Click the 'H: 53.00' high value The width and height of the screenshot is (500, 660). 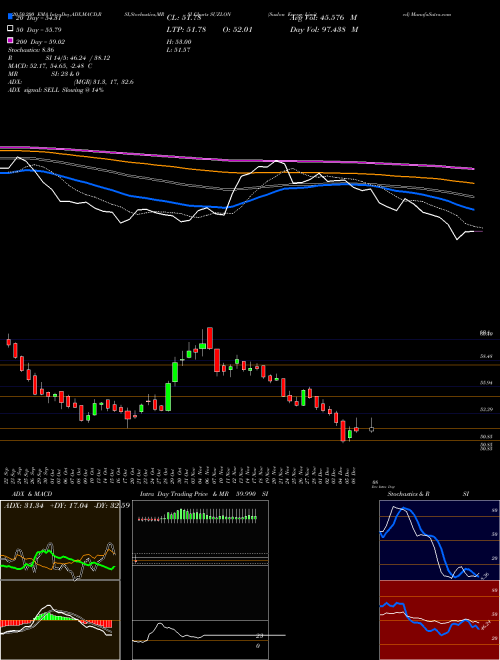coord(179,42)
